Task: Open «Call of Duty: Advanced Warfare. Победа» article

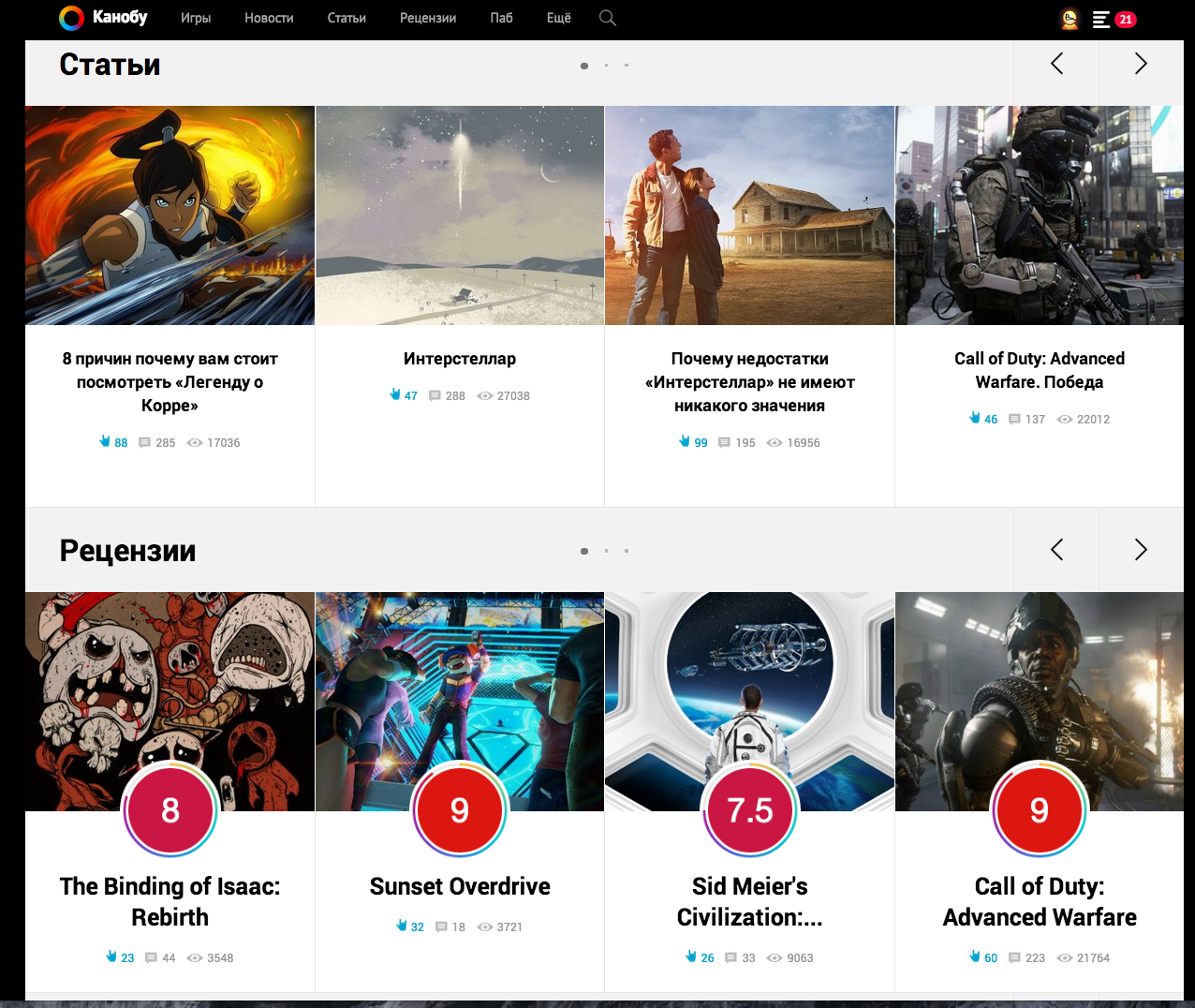Action: [1040, 370]
